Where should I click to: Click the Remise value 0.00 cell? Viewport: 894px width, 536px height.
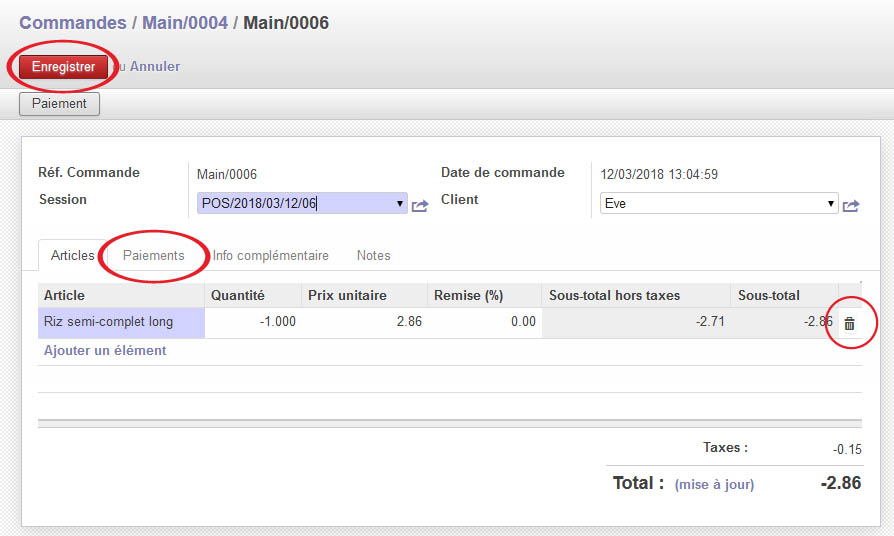coord(482,322)
